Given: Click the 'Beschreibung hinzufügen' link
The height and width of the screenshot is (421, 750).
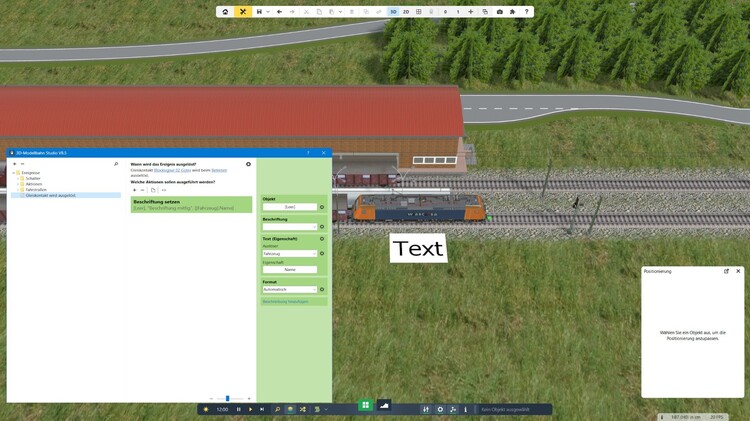Looking at the screenshot, I should 286,302.
